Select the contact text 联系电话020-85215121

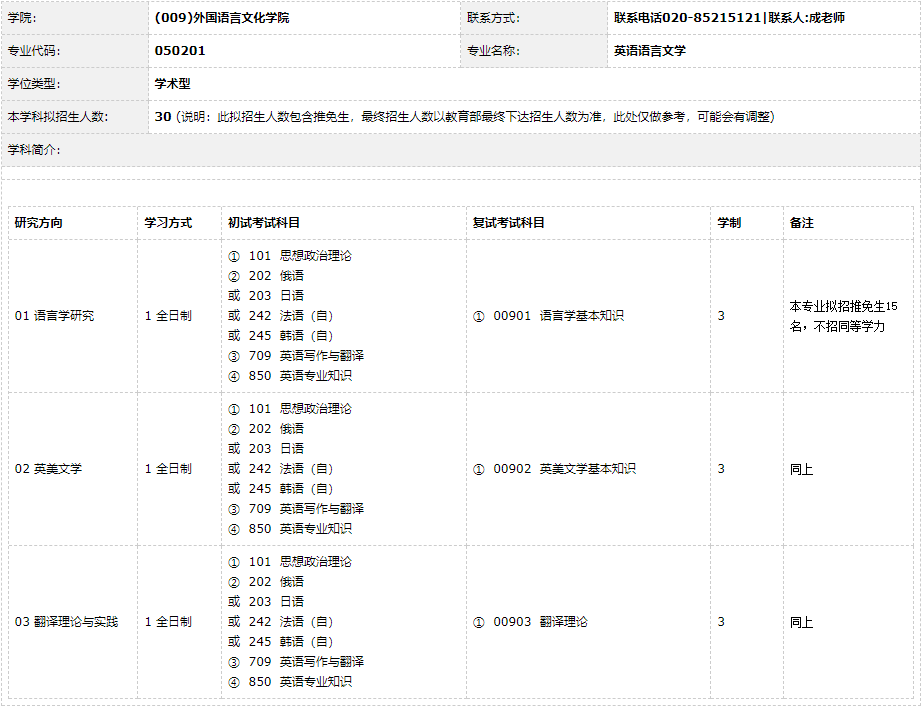(687, 18)
